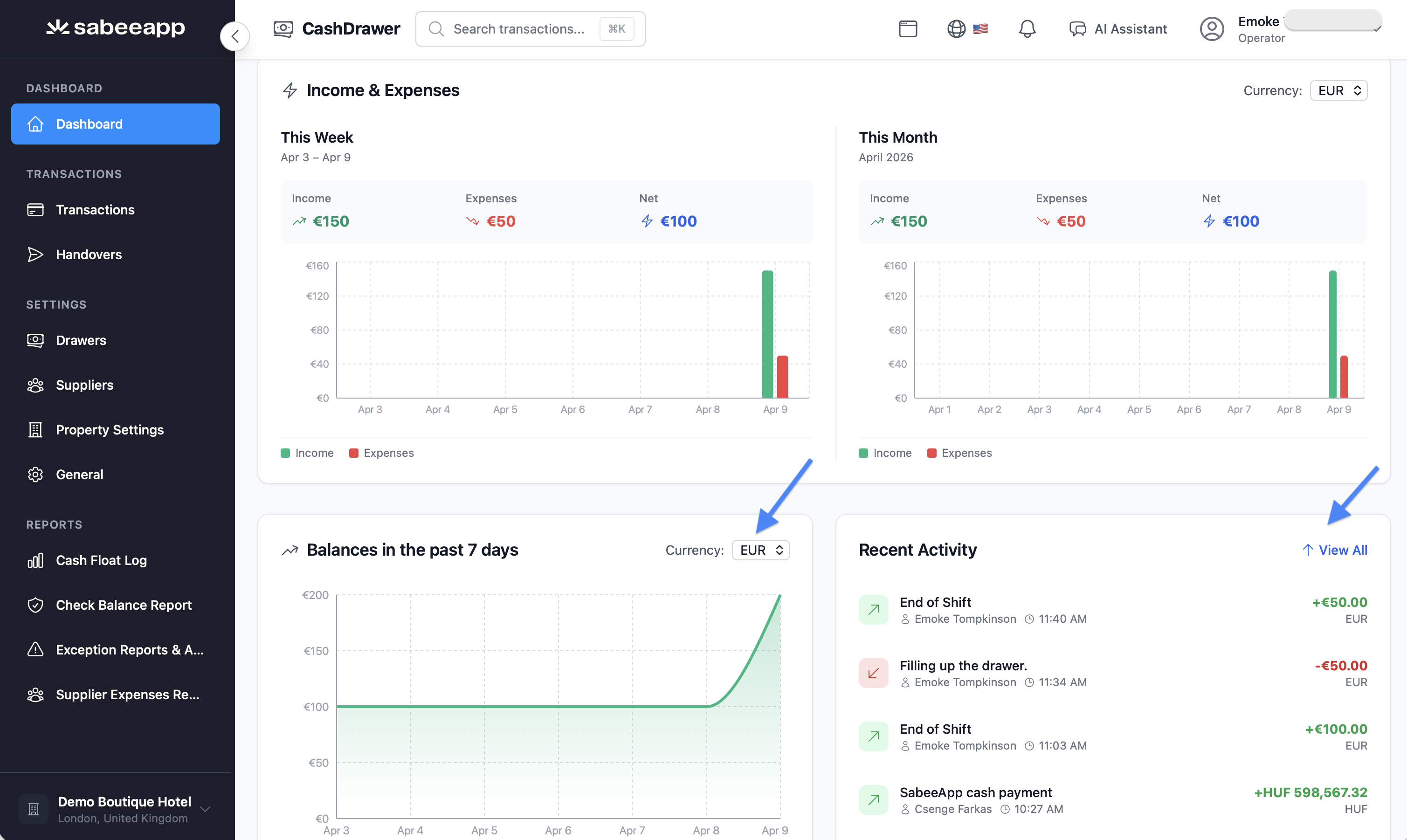This screenshot has height=840, width=1407.
Task: Open the Income & Expenses currency dropdown
Action: [x=1338, y=90]
